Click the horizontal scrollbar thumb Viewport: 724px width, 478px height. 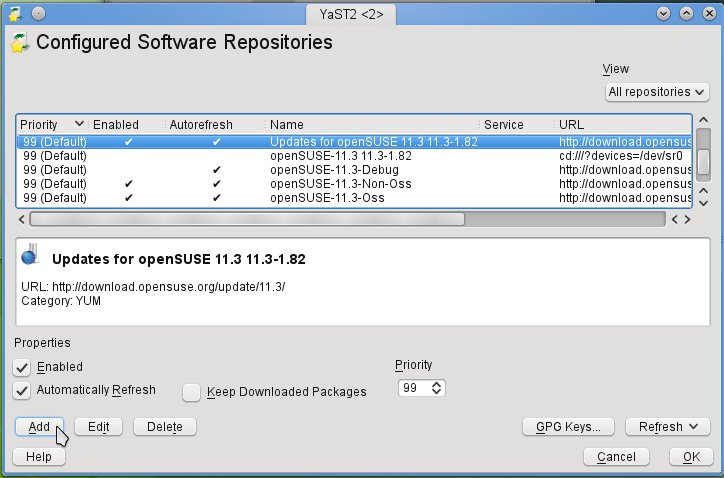coord(247,219)
